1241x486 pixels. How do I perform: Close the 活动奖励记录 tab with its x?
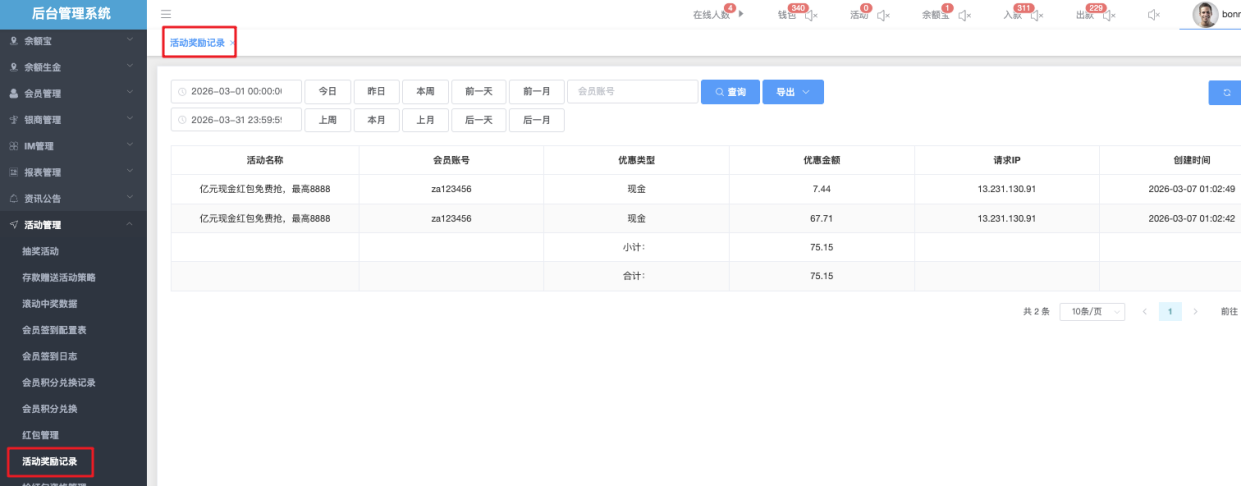tap(233, 43)
